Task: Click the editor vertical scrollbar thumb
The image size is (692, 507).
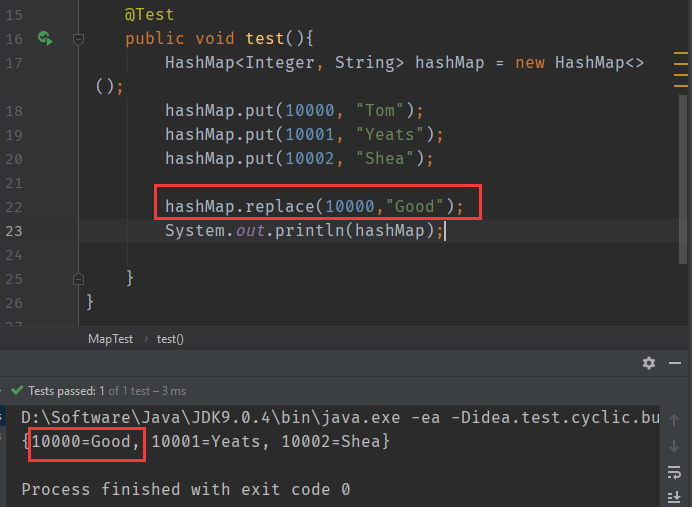Action: click(683, 179)
